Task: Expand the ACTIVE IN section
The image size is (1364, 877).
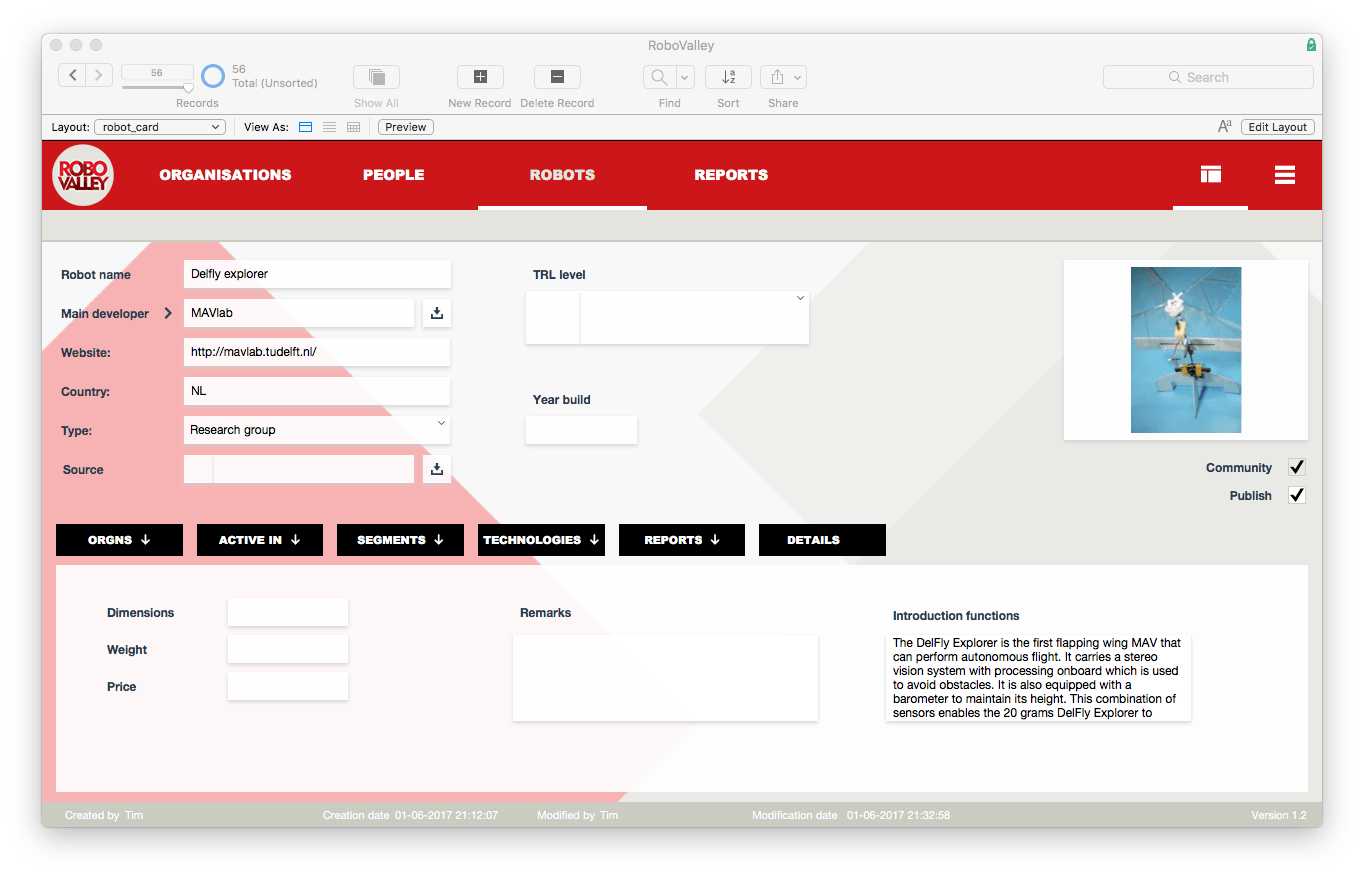Action: tap(260, 540)
